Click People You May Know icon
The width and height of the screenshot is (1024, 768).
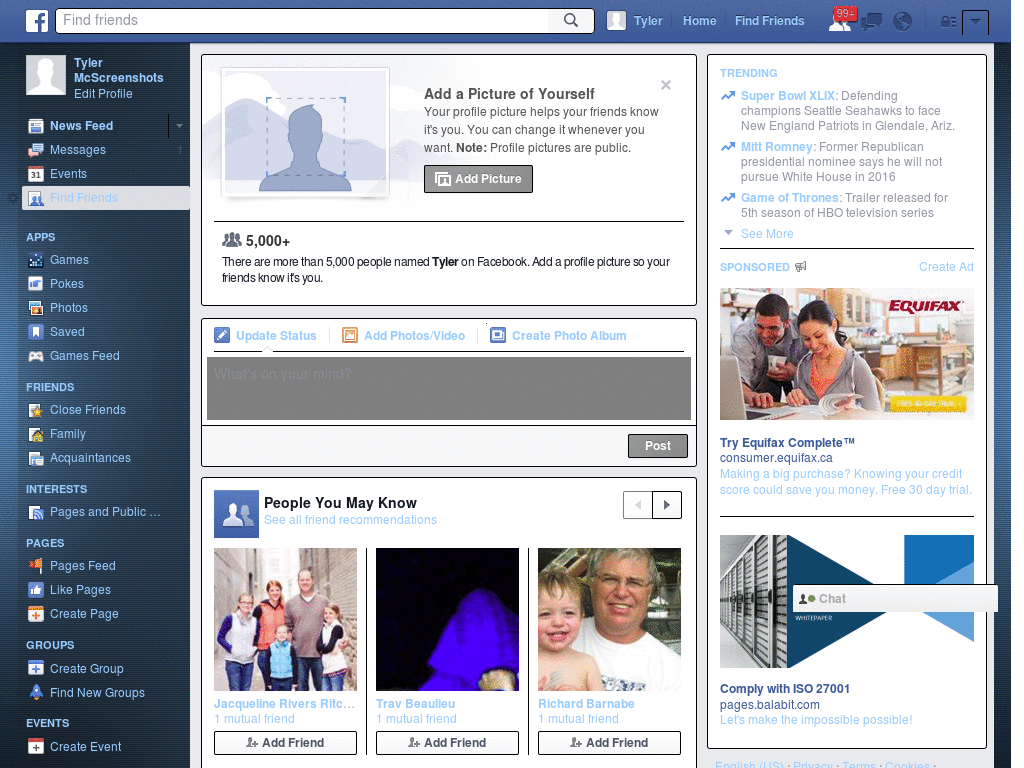(x=236, y=514)
